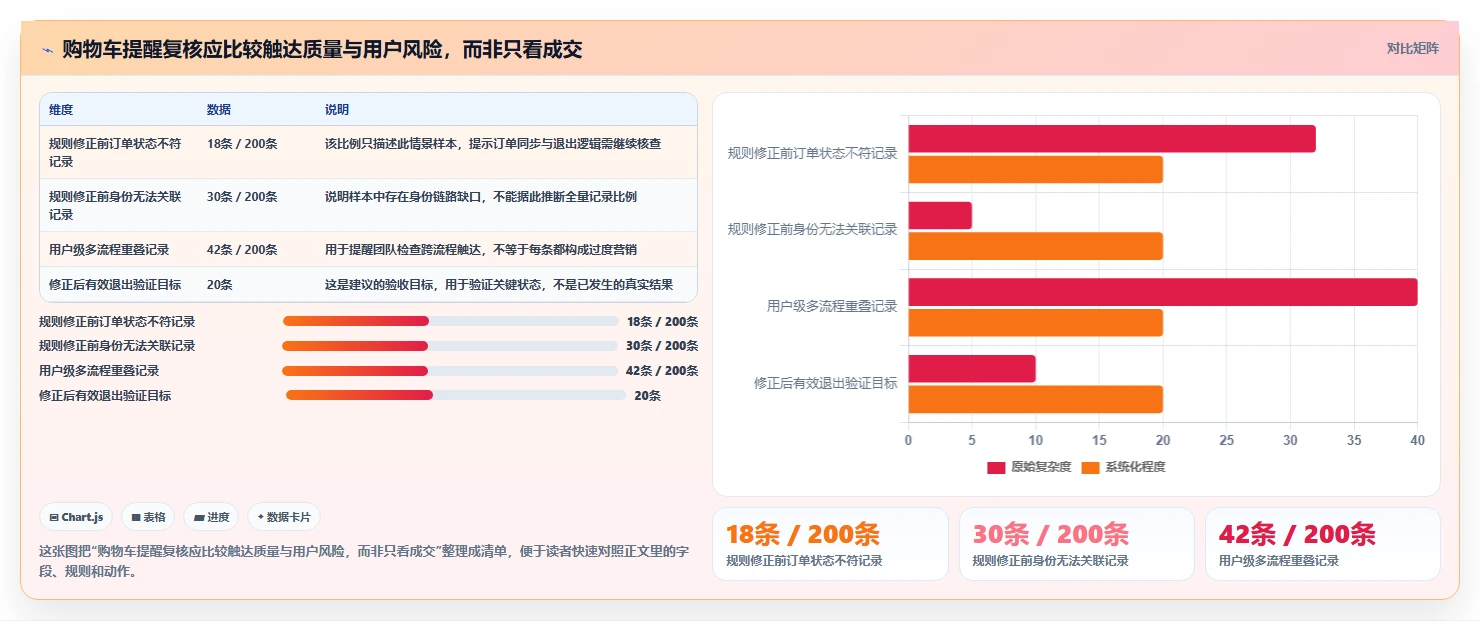Image resolution: width=1480 pixels, height=621 pixels.
Task: Click chart axis label 规则修正前订单状态不符记录
Action: coord(812,154)
